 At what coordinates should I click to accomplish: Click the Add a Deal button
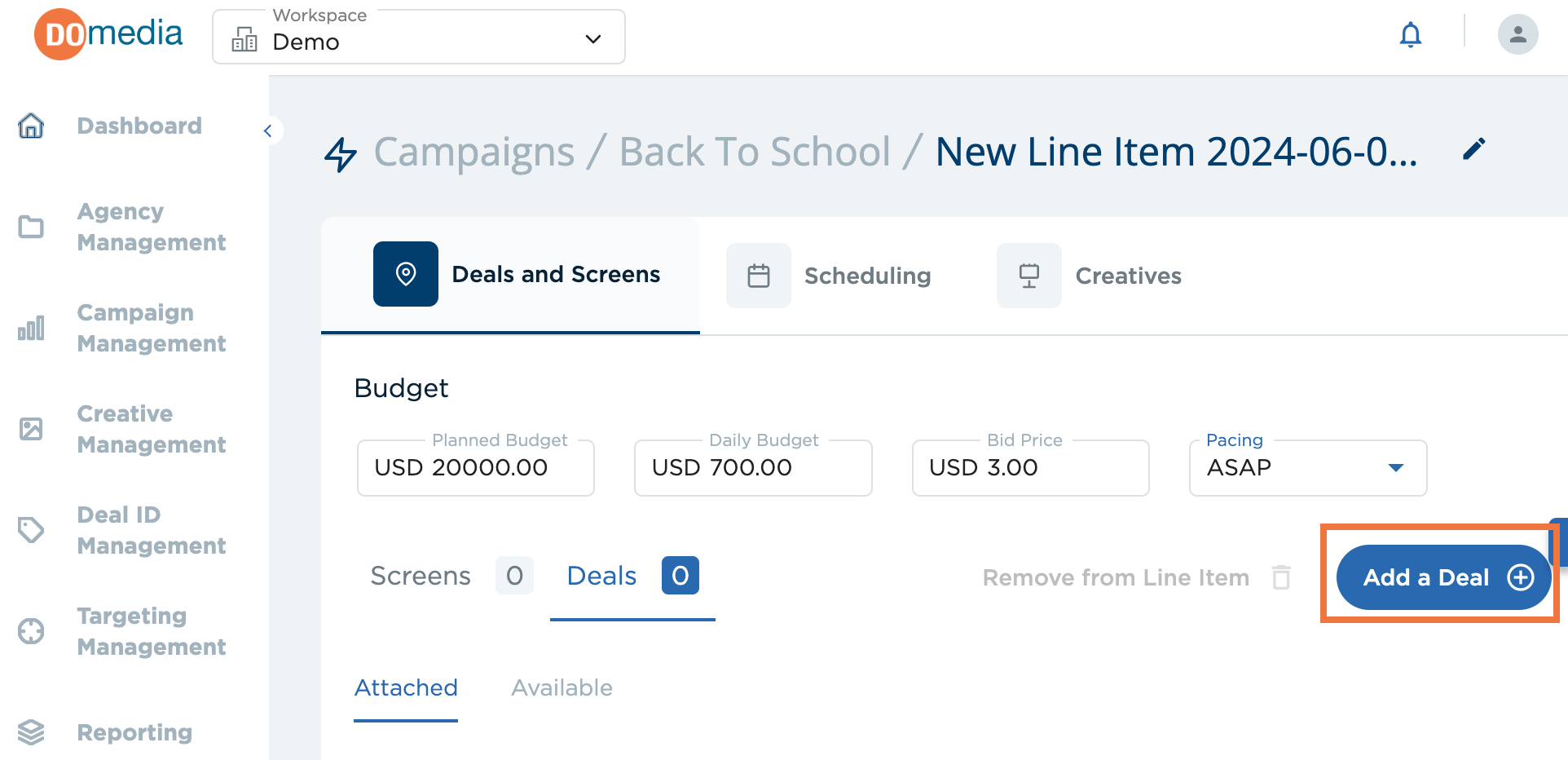pos(1443,577)
